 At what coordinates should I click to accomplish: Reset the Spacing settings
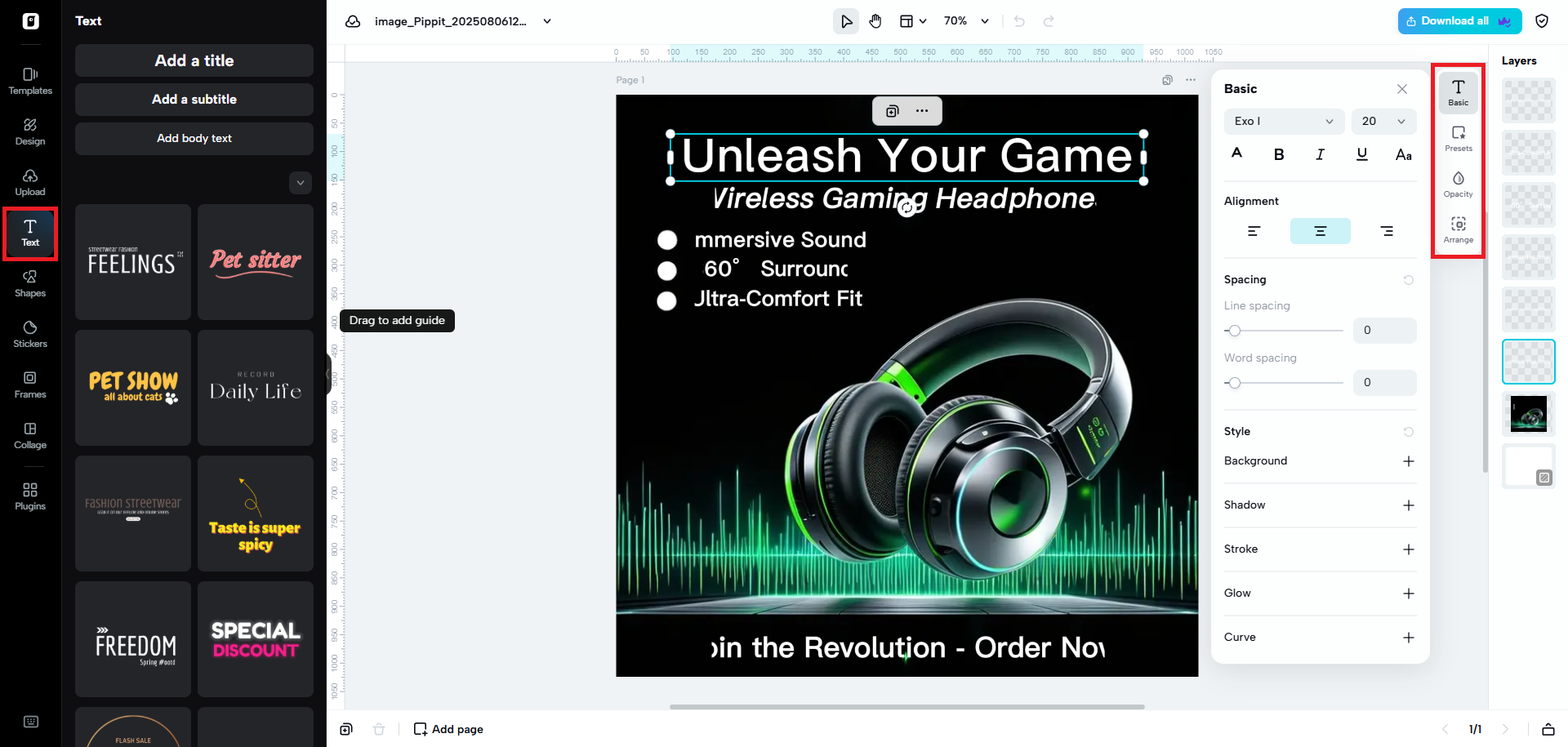1409,280
